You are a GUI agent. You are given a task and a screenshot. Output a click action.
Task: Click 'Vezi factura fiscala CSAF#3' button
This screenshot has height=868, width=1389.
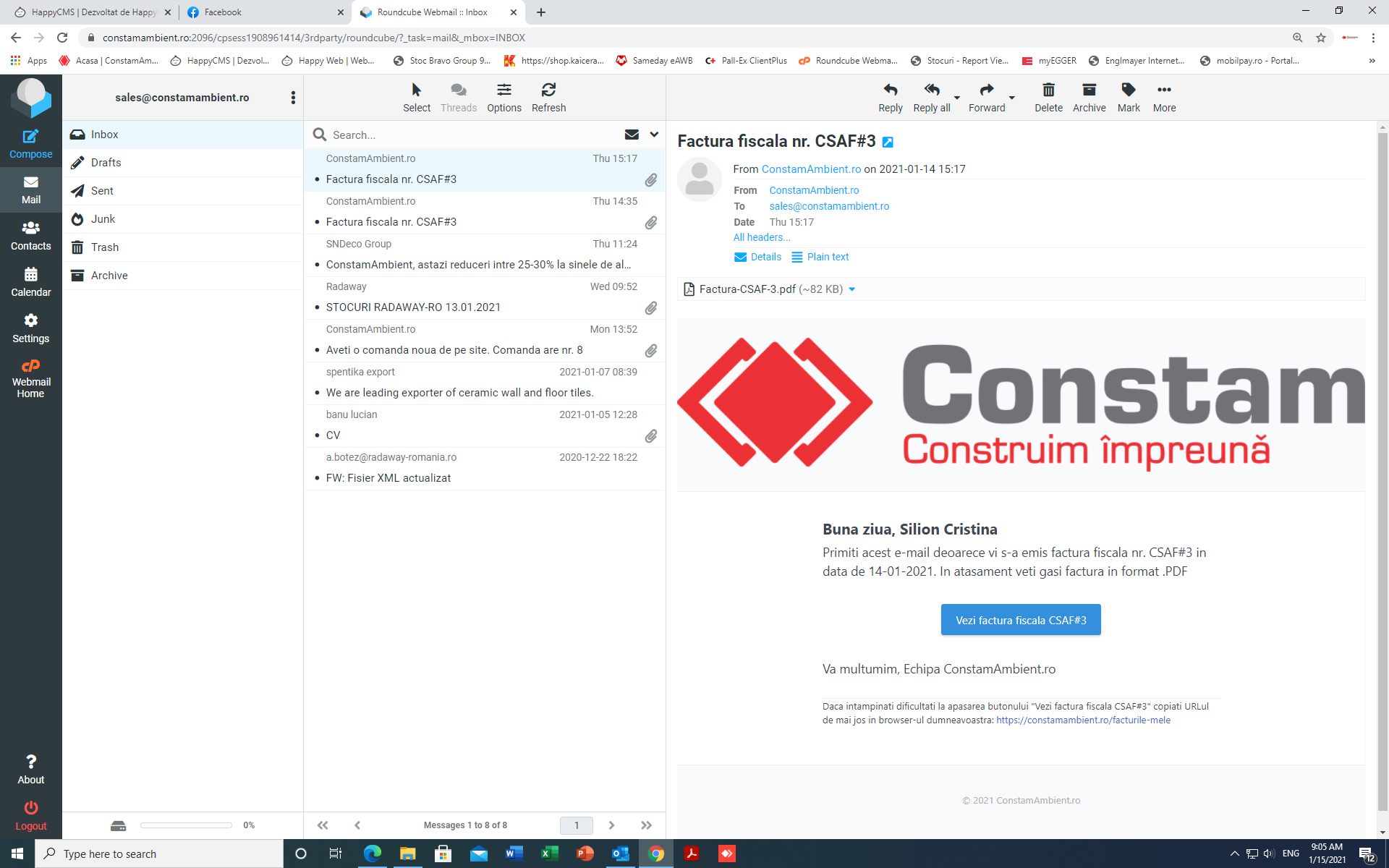pos(1021,620)
